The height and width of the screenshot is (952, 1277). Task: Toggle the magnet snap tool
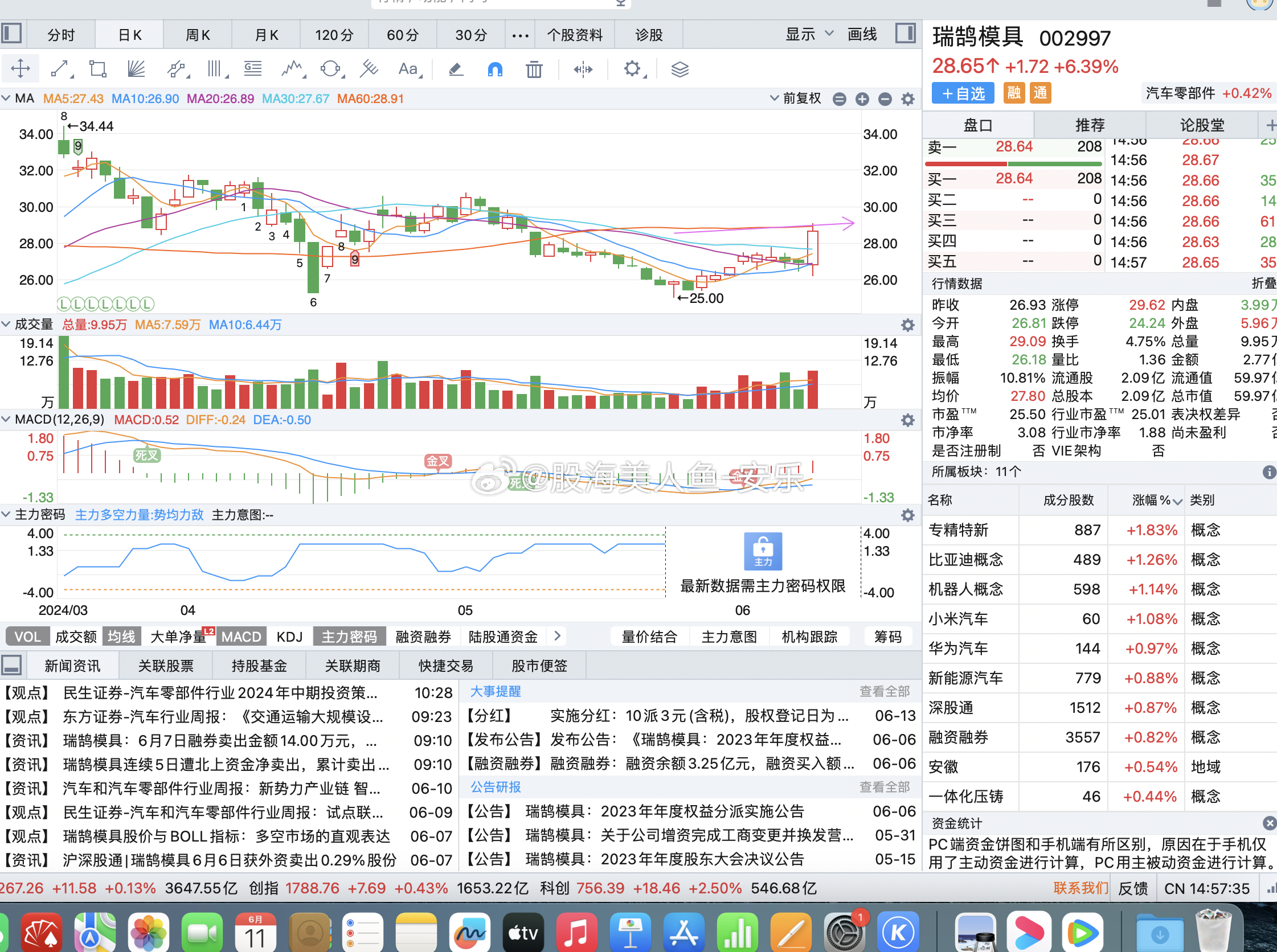(494, 69)
